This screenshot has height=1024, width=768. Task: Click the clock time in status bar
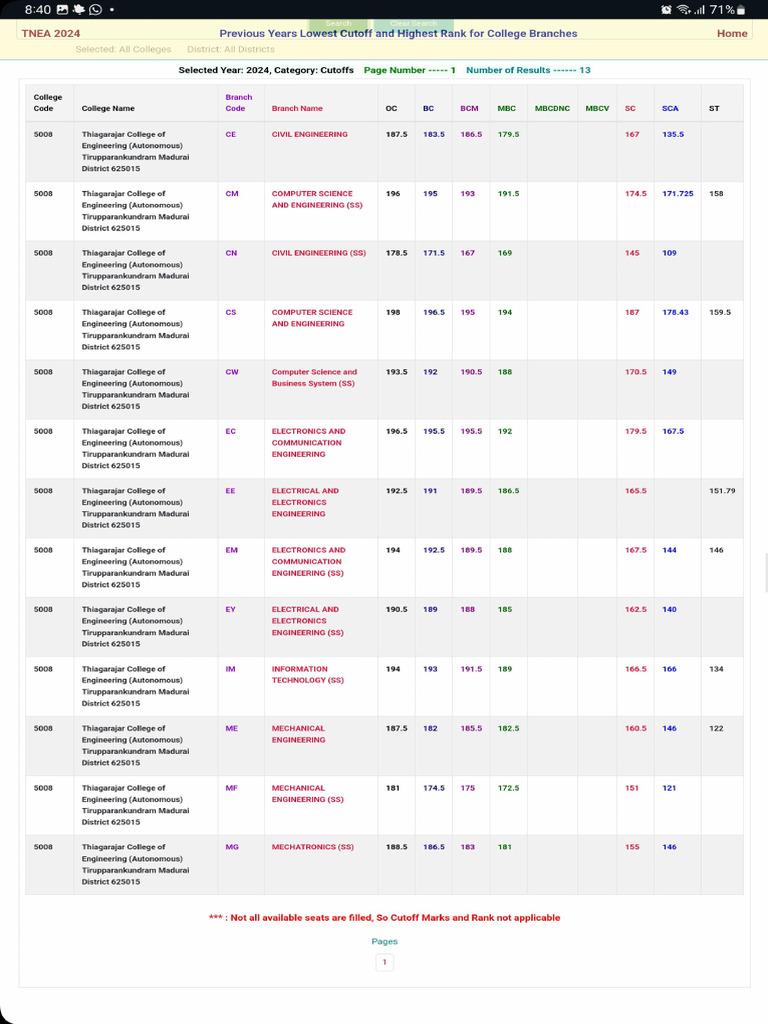tap(37, 9)
